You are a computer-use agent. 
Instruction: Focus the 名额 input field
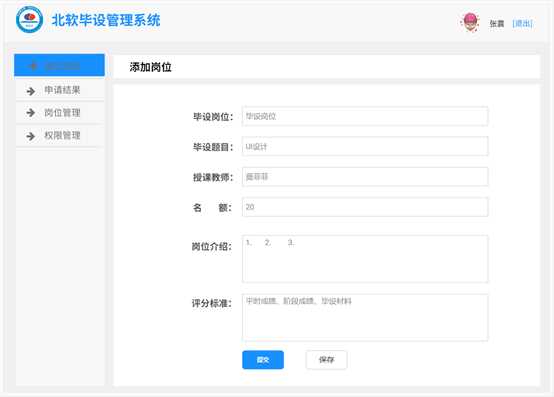(x=365, y=207)
